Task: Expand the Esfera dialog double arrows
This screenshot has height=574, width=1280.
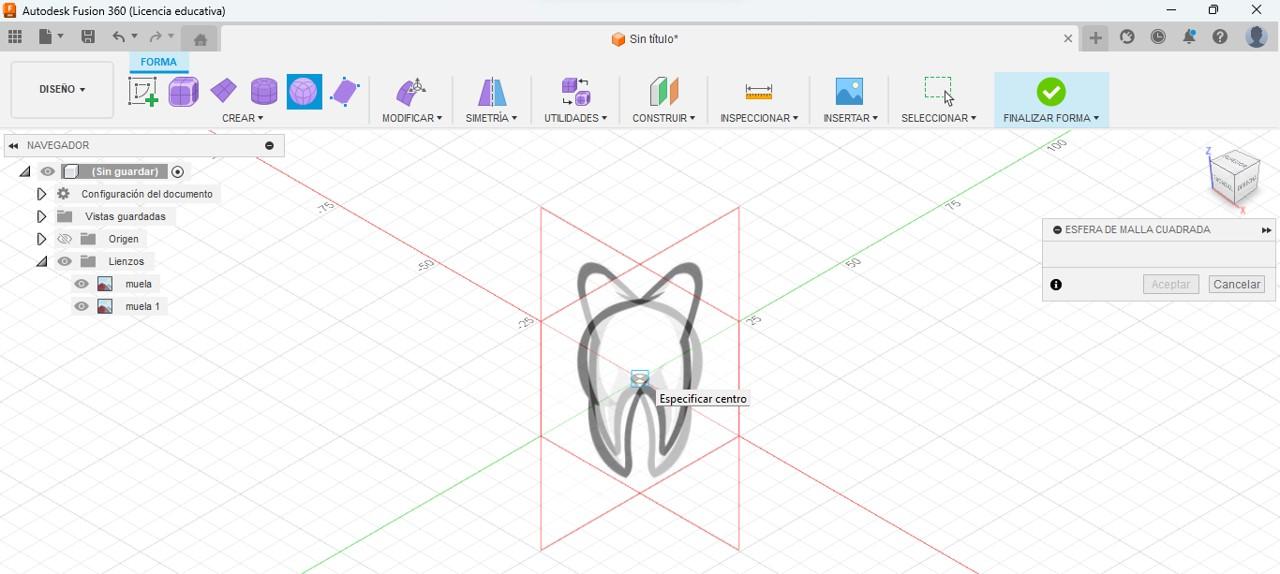Action: click(x=1266, y=230)
